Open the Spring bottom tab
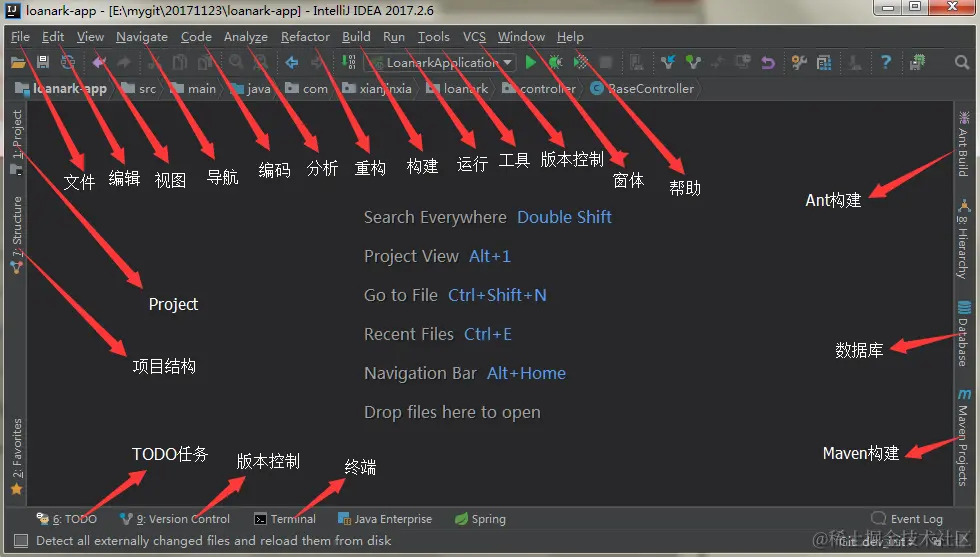This screenshot has width=980, height=557. point(480,519)
